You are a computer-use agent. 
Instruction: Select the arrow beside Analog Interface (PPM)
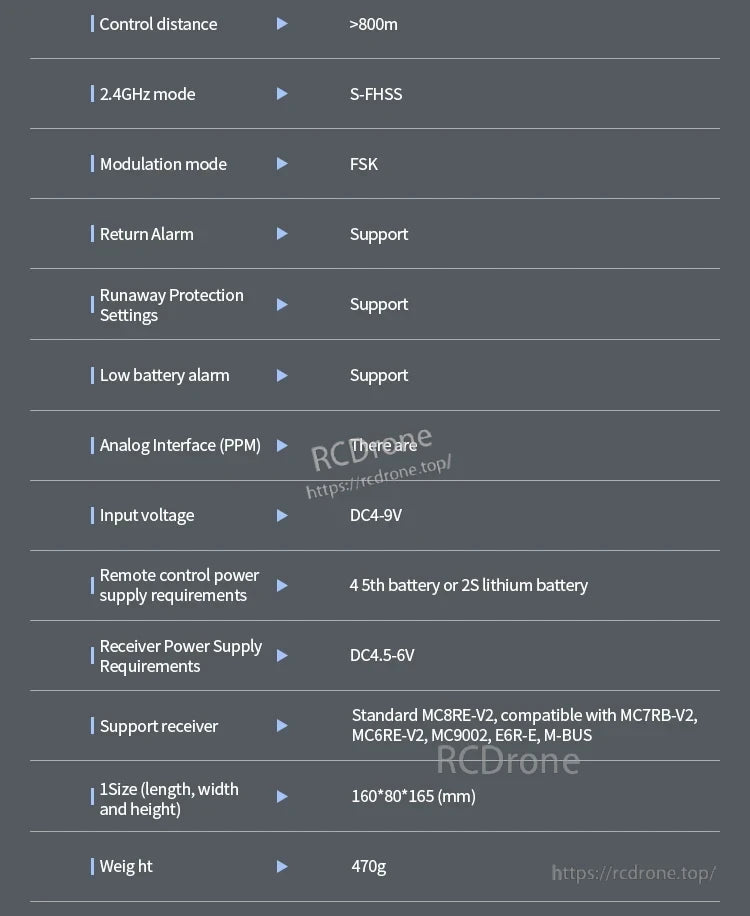pyautogui.click(x=282, y=446)
